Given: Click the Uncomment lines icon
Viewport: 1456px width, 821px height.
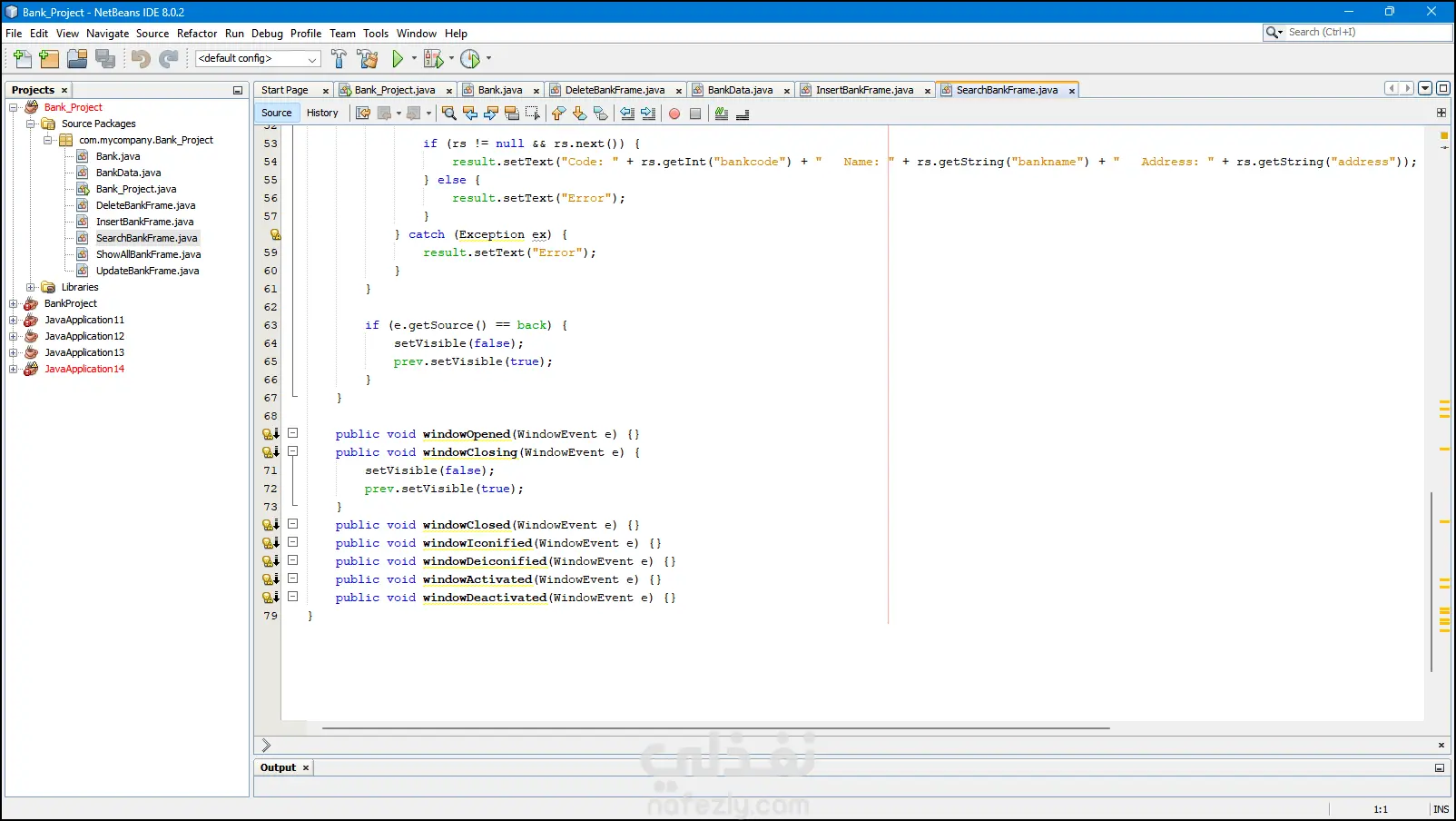Looking at the screenshot, I should (743, 114).
